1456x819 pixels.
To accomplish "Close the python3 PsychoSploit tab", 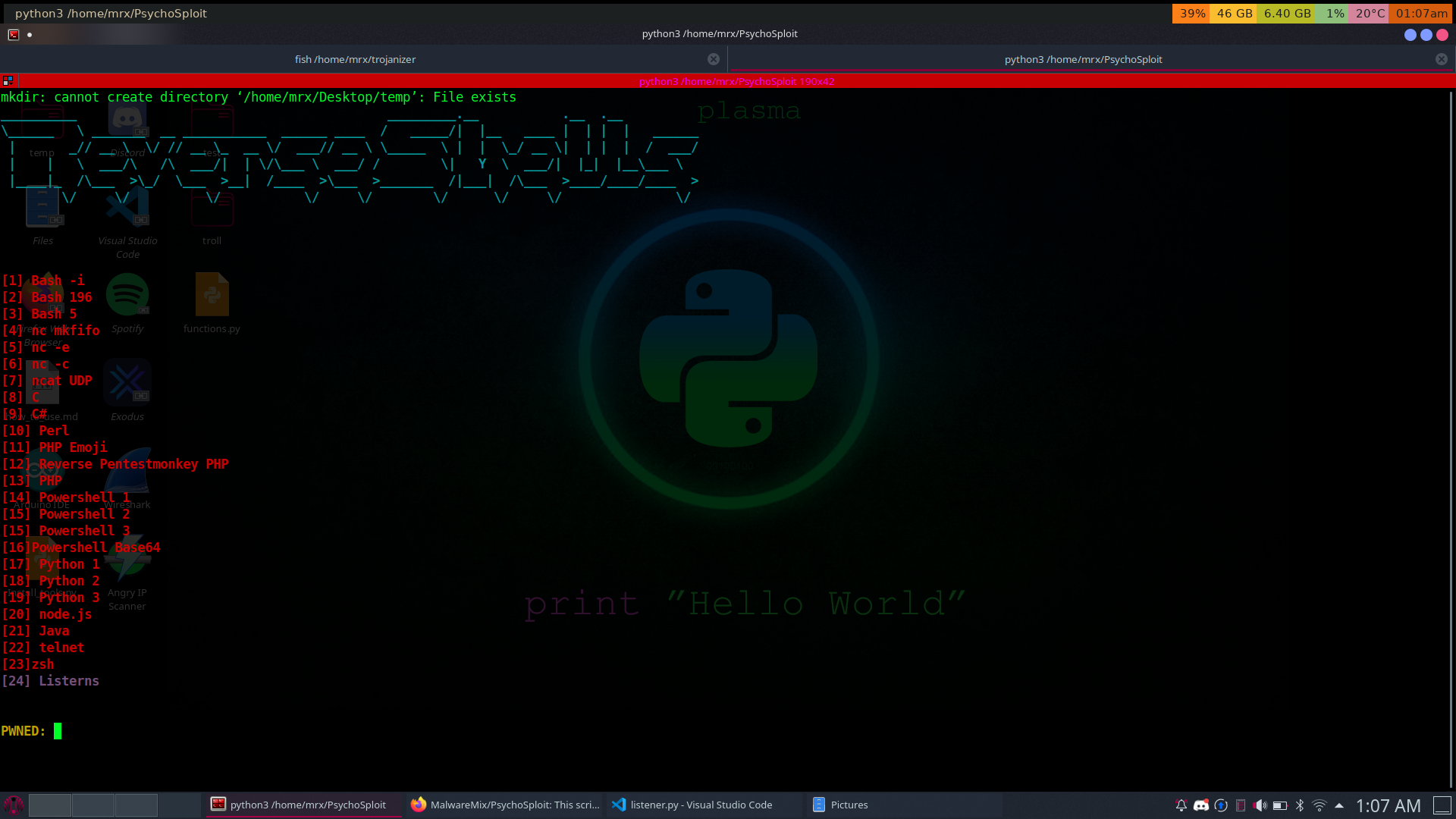I will 1441,59.
